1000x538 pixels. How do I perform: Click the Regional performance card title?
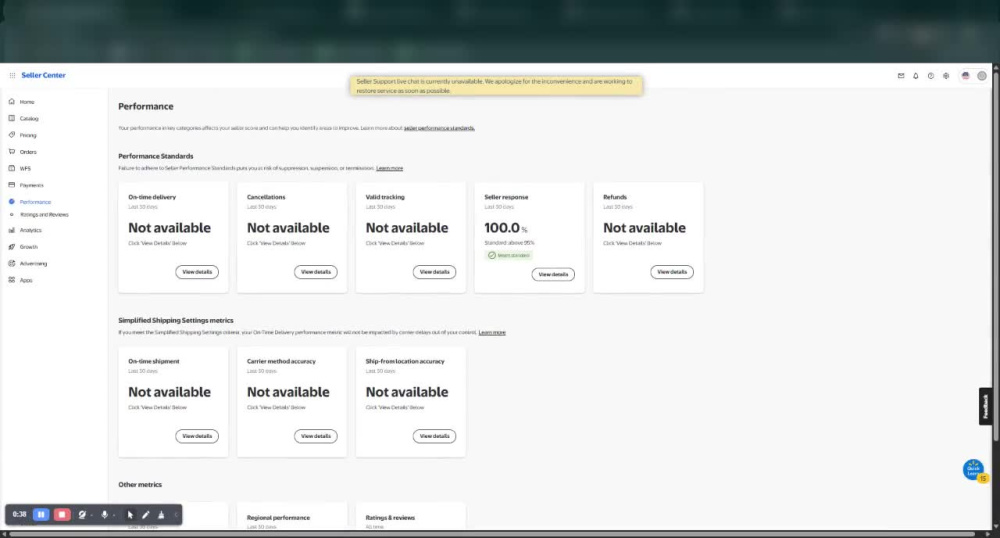278,518
